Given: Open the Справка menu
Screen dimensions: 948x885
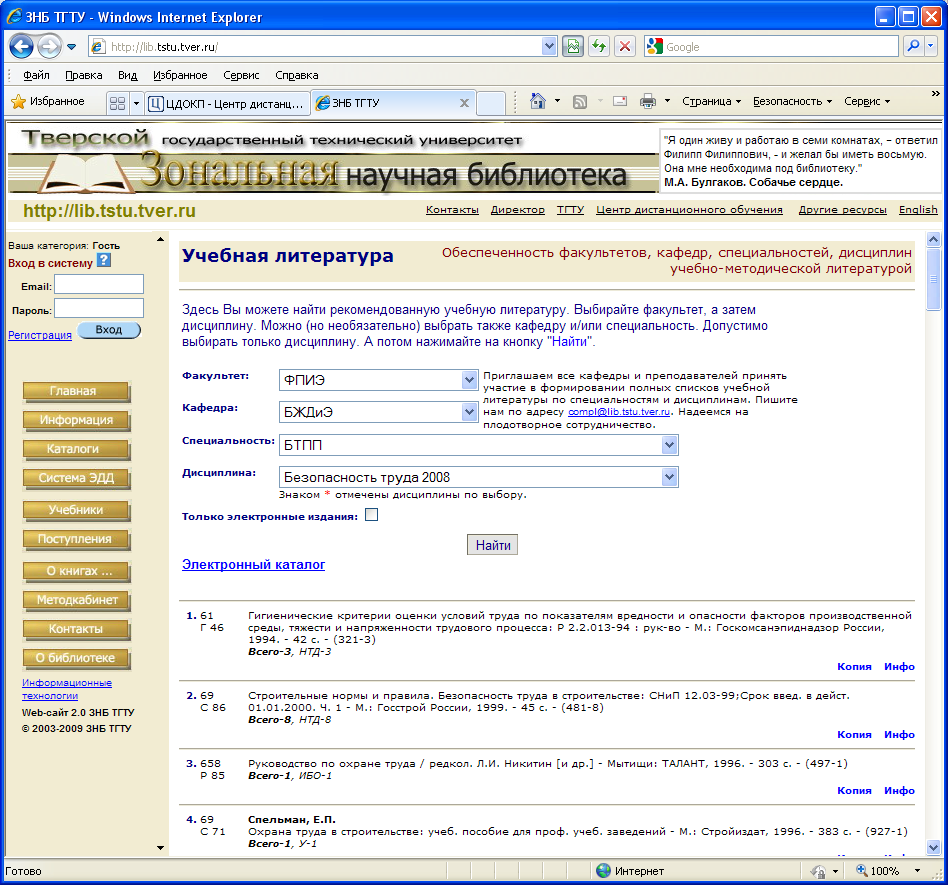Looking at the screenshot, I should click(297, 75).
